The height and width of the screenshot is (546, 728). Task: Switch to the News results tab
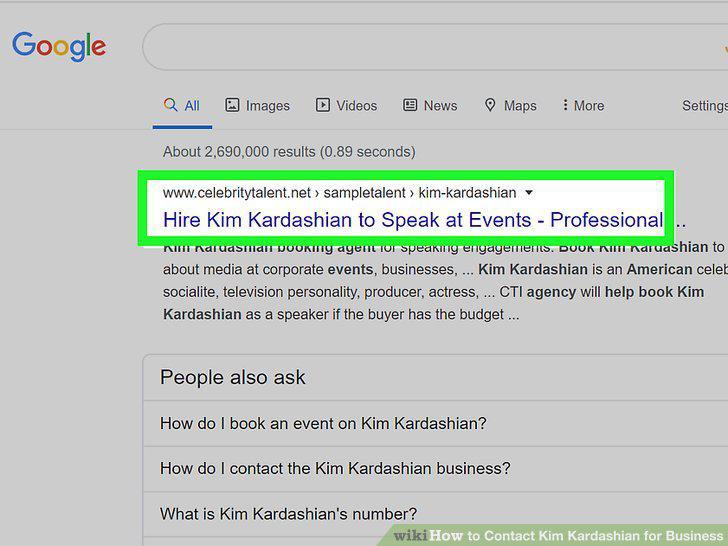point(430,105)
